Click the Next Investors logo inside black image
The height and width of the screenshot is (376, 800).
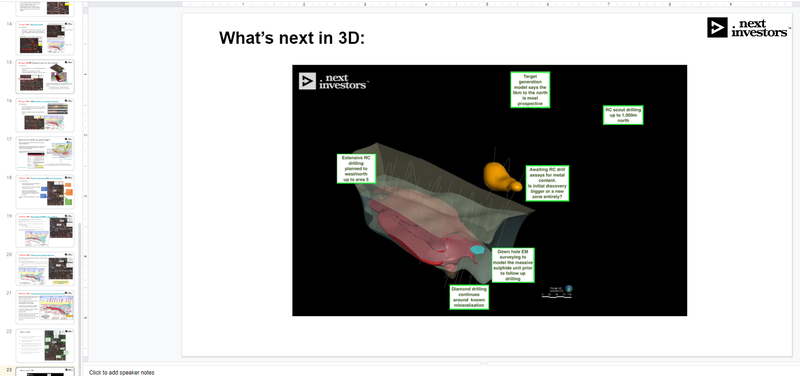coord(334,81)
